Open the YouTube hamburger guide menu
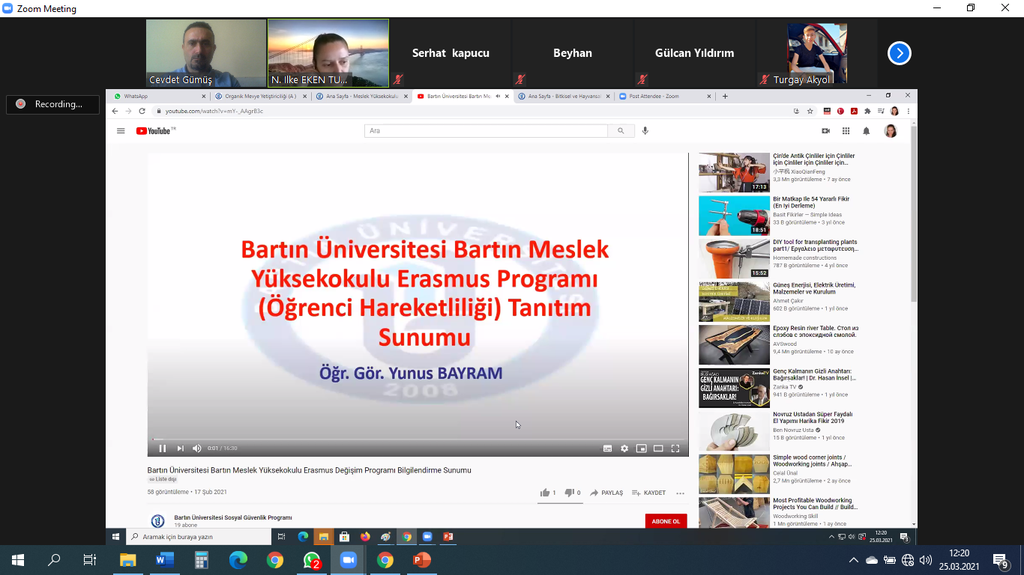Viewport: 1024px width, 575px height. [x=121, y=131]
